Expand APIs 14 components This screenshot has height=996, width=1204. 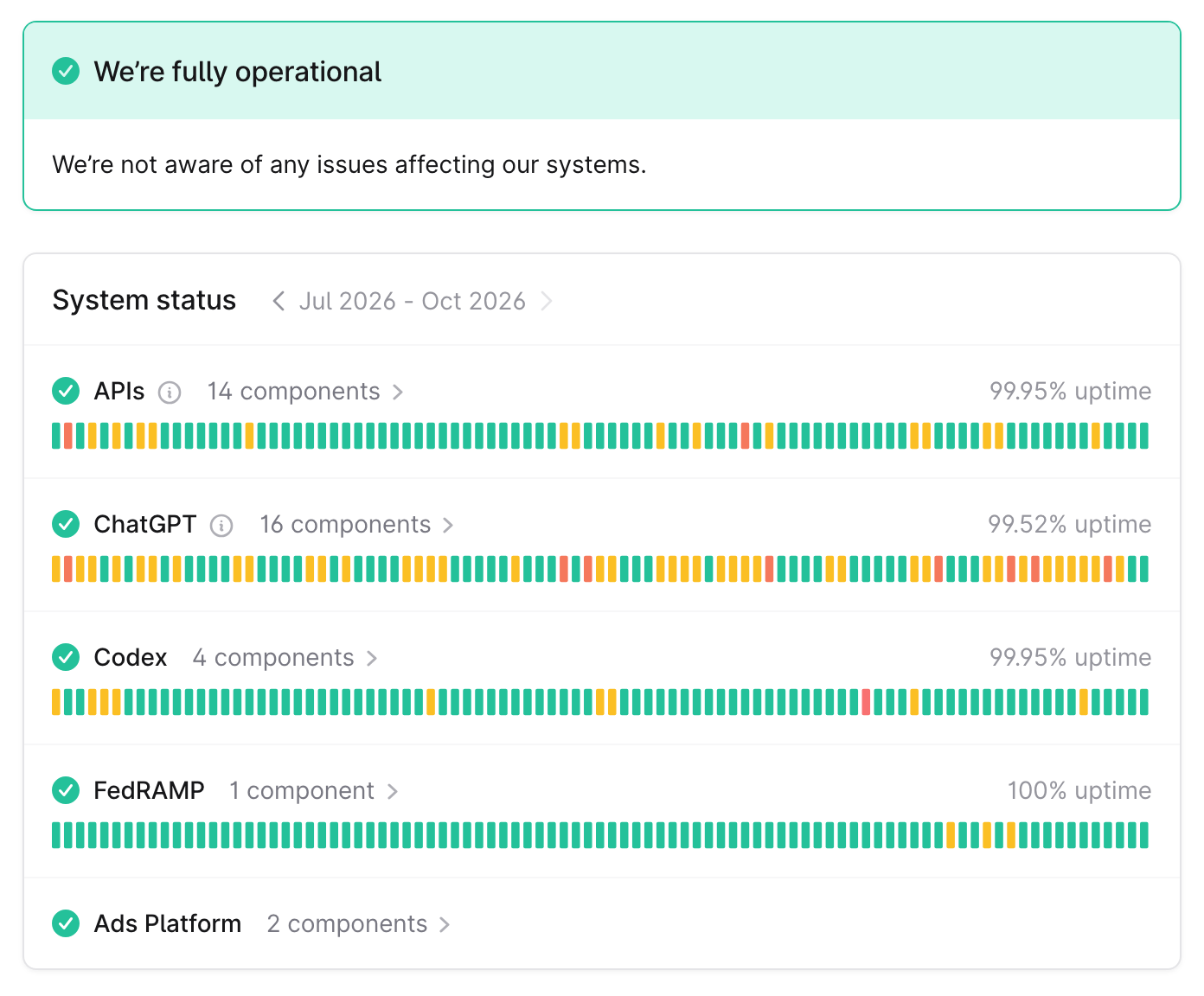[x=305, y=392]
